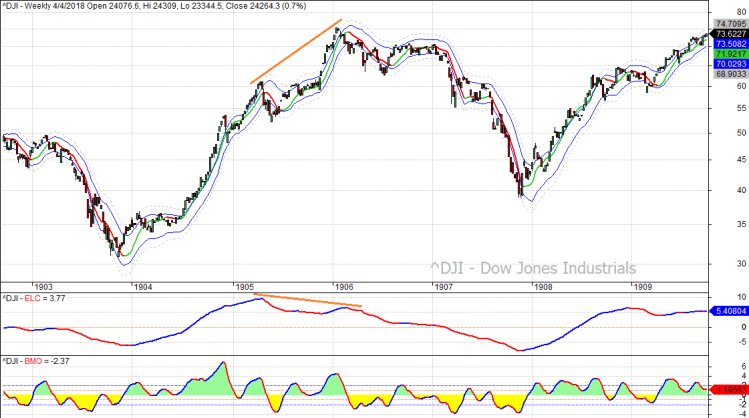Click the Dow Jones Industrials watermark text
This screenshot has width=749, height=418.
click(x=532, y=268)
